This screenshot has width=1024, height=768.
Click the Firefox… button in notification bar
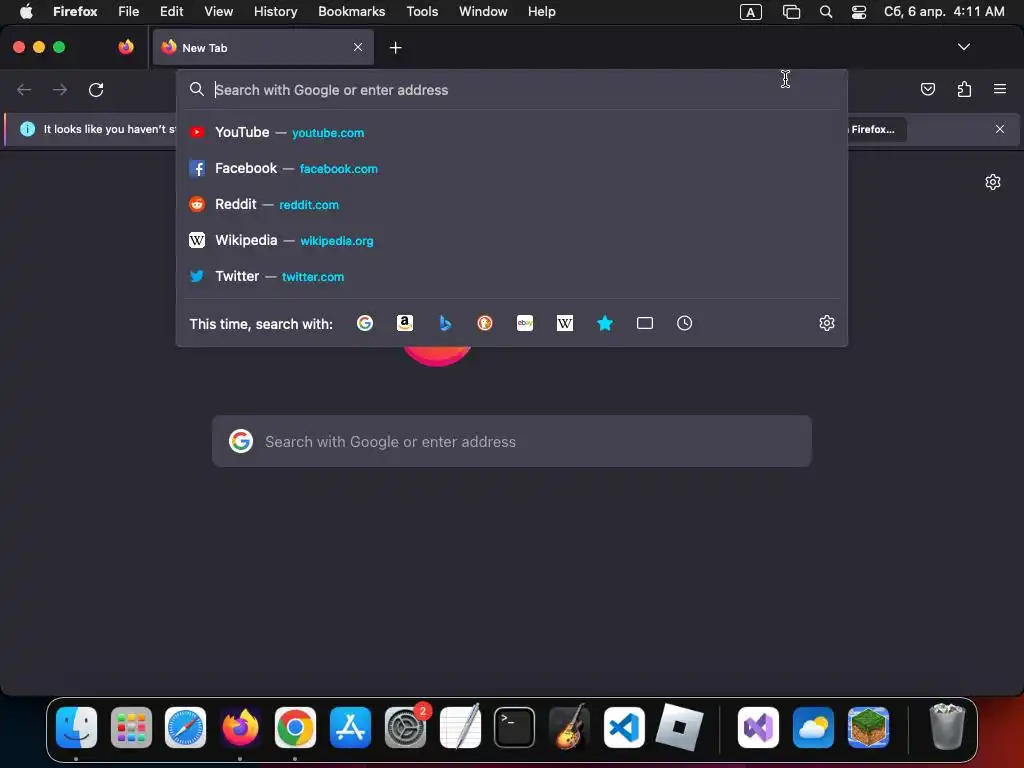tap(875, 129)
